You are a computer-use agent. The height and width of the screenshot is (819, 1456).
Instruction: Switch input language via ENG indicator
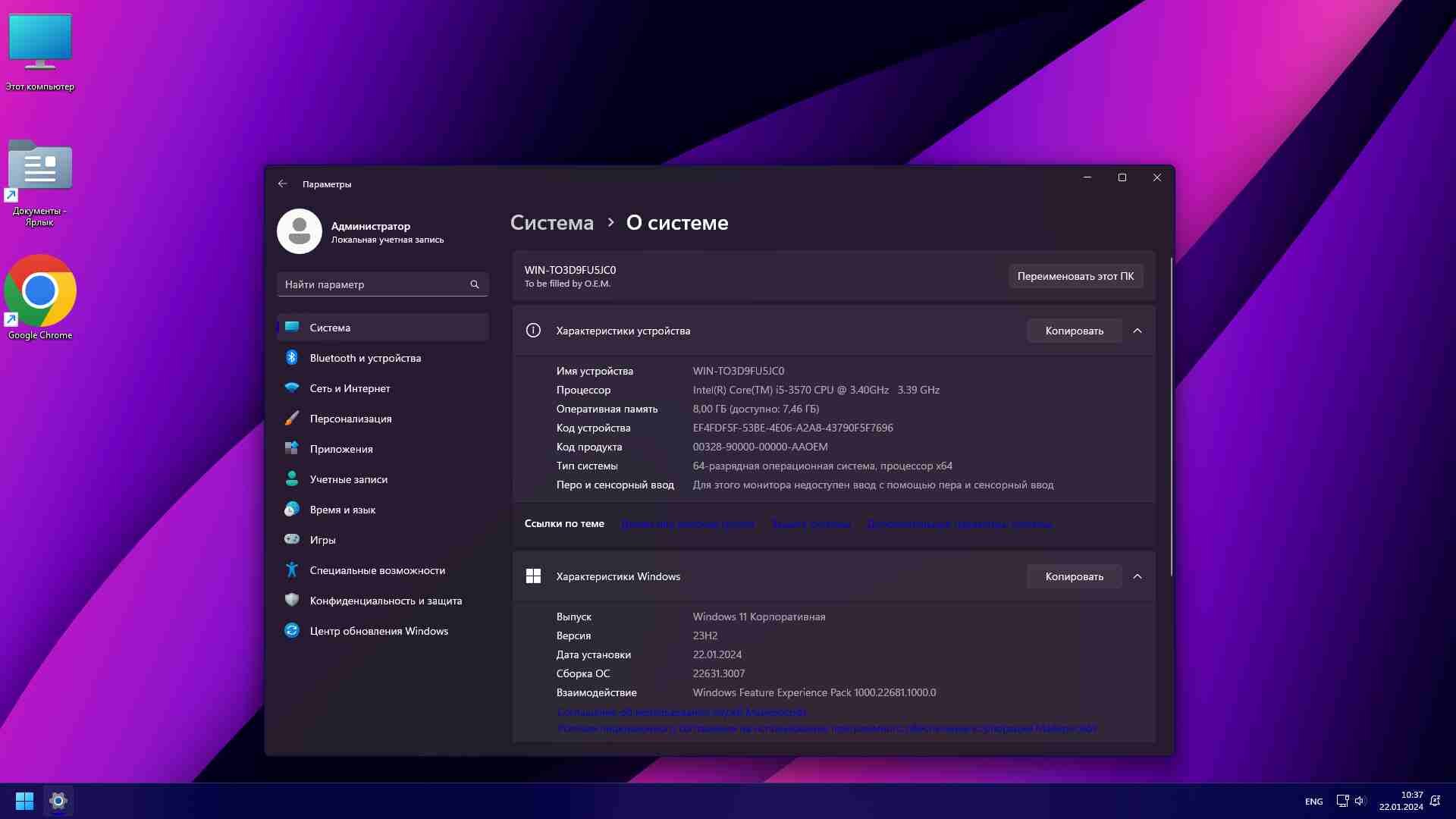(1313, 802)
